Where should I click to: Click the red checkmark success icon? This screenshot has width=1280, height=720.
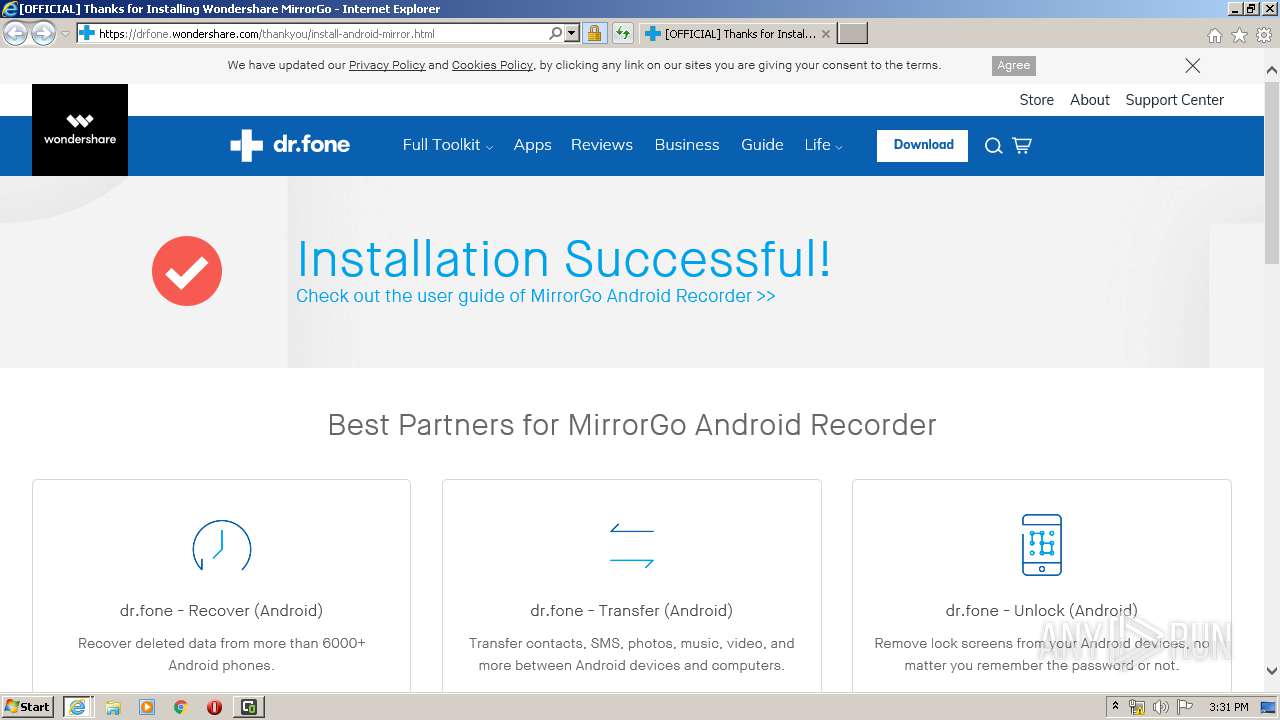tap(187, 271)
